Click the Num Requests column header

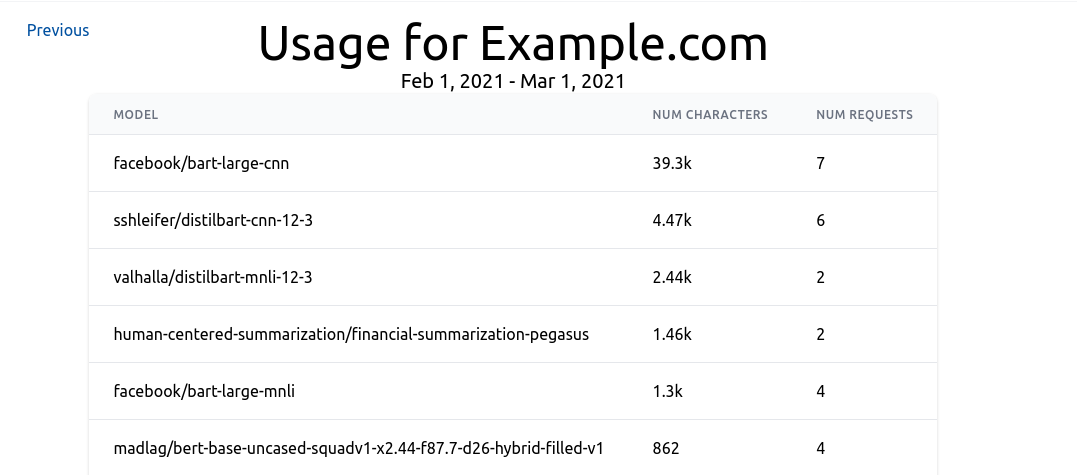[x=864, y=115]
